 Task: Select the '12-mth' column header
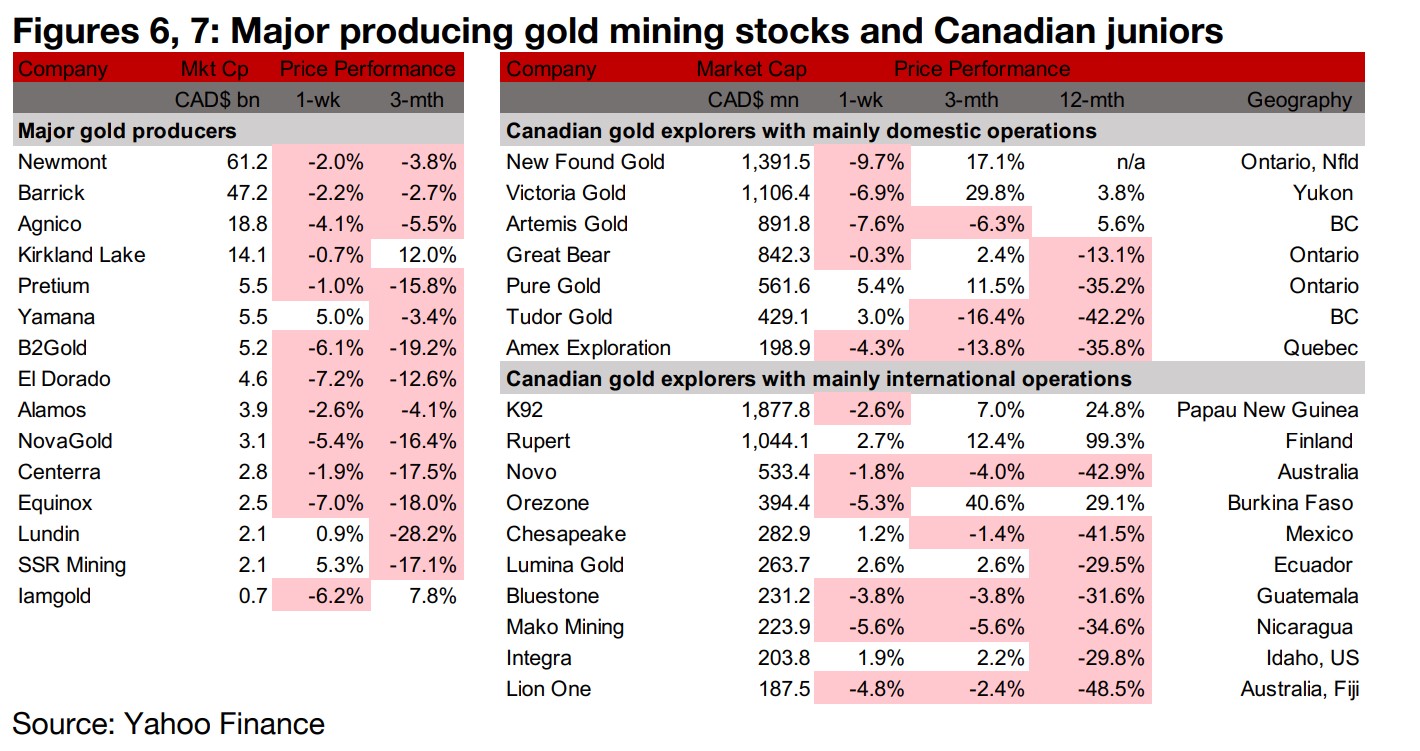pos(1092,100)
